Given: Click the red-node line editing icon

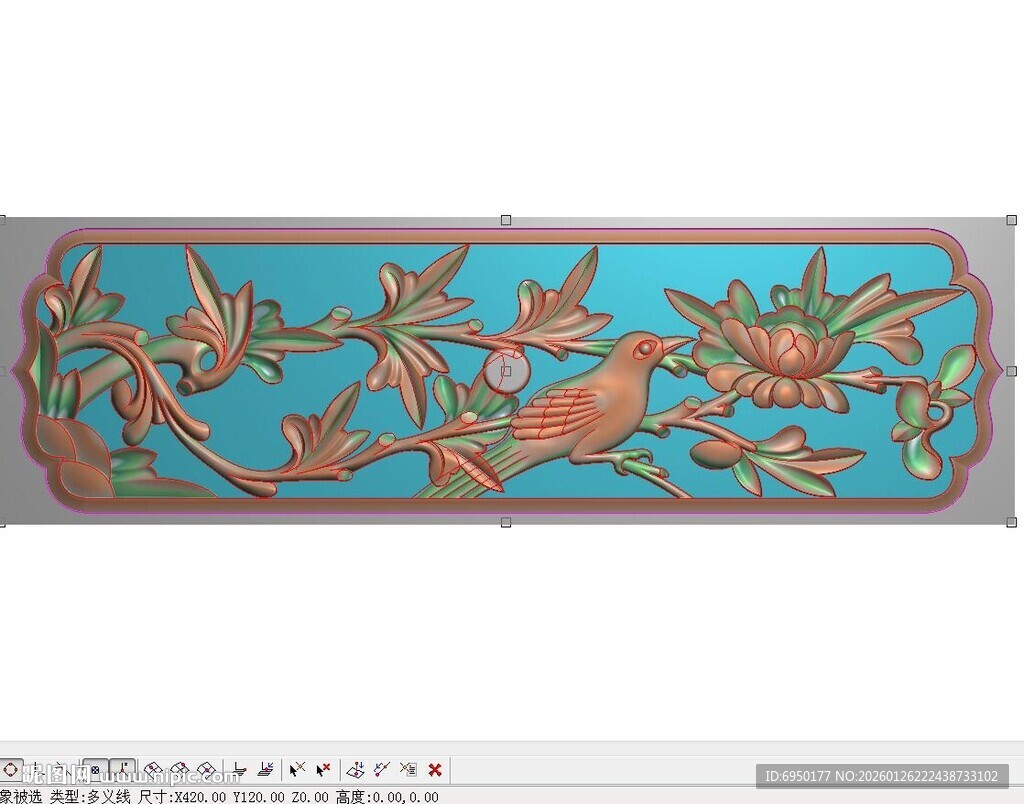Looking at the screenshot, I should [382, 769].
